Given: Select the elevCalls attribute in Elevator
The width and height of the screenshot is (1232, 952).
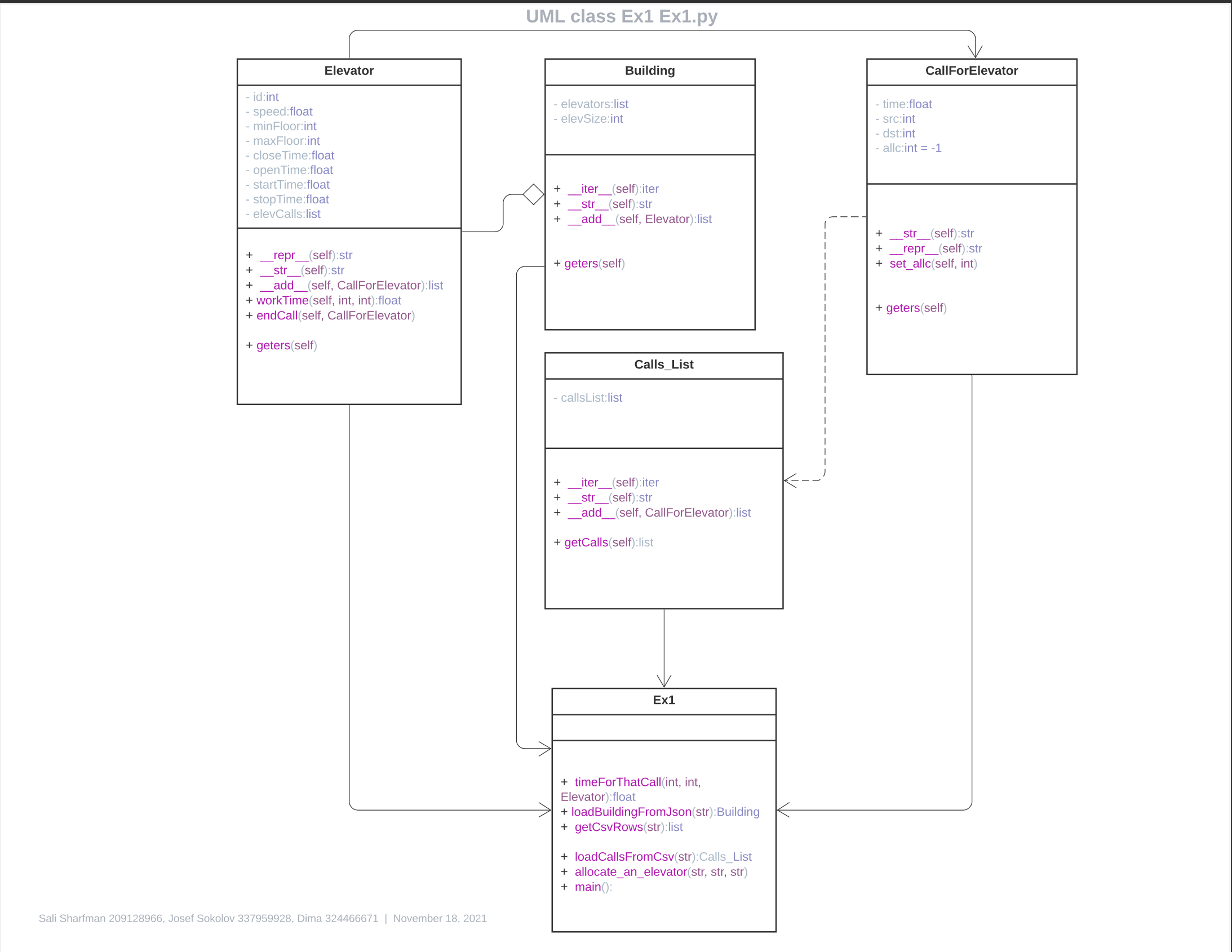Looking at the screenshot, I should tap(283, 213).
